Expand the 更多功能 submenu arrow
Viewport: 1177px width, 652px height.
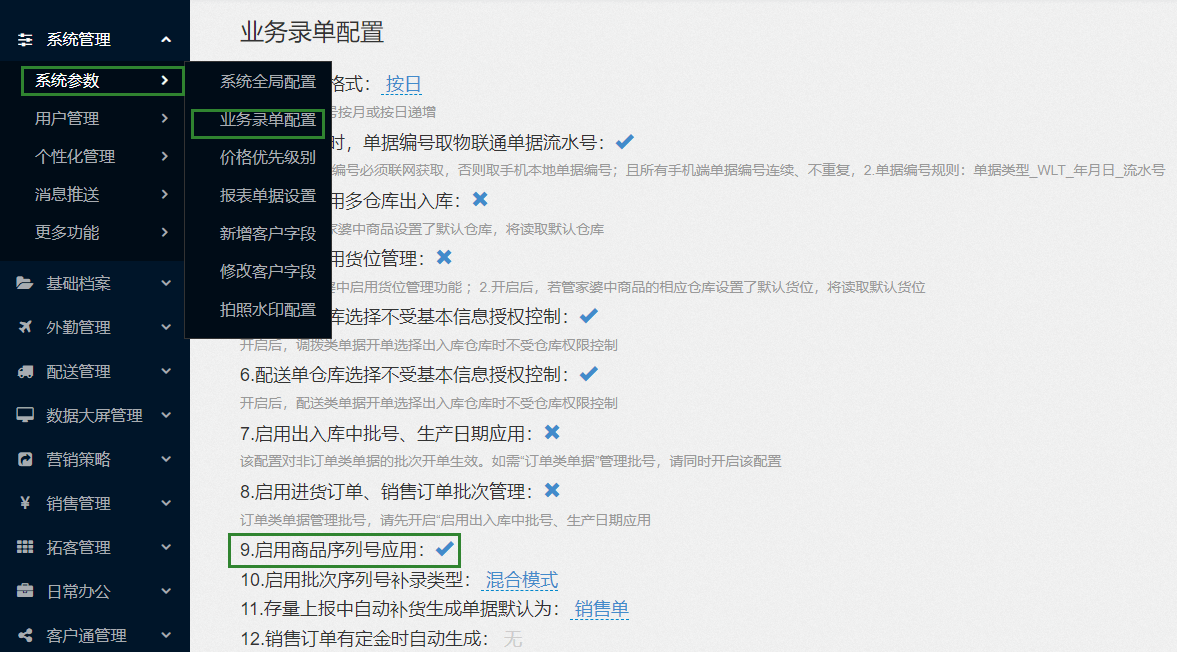click(164, 233)
